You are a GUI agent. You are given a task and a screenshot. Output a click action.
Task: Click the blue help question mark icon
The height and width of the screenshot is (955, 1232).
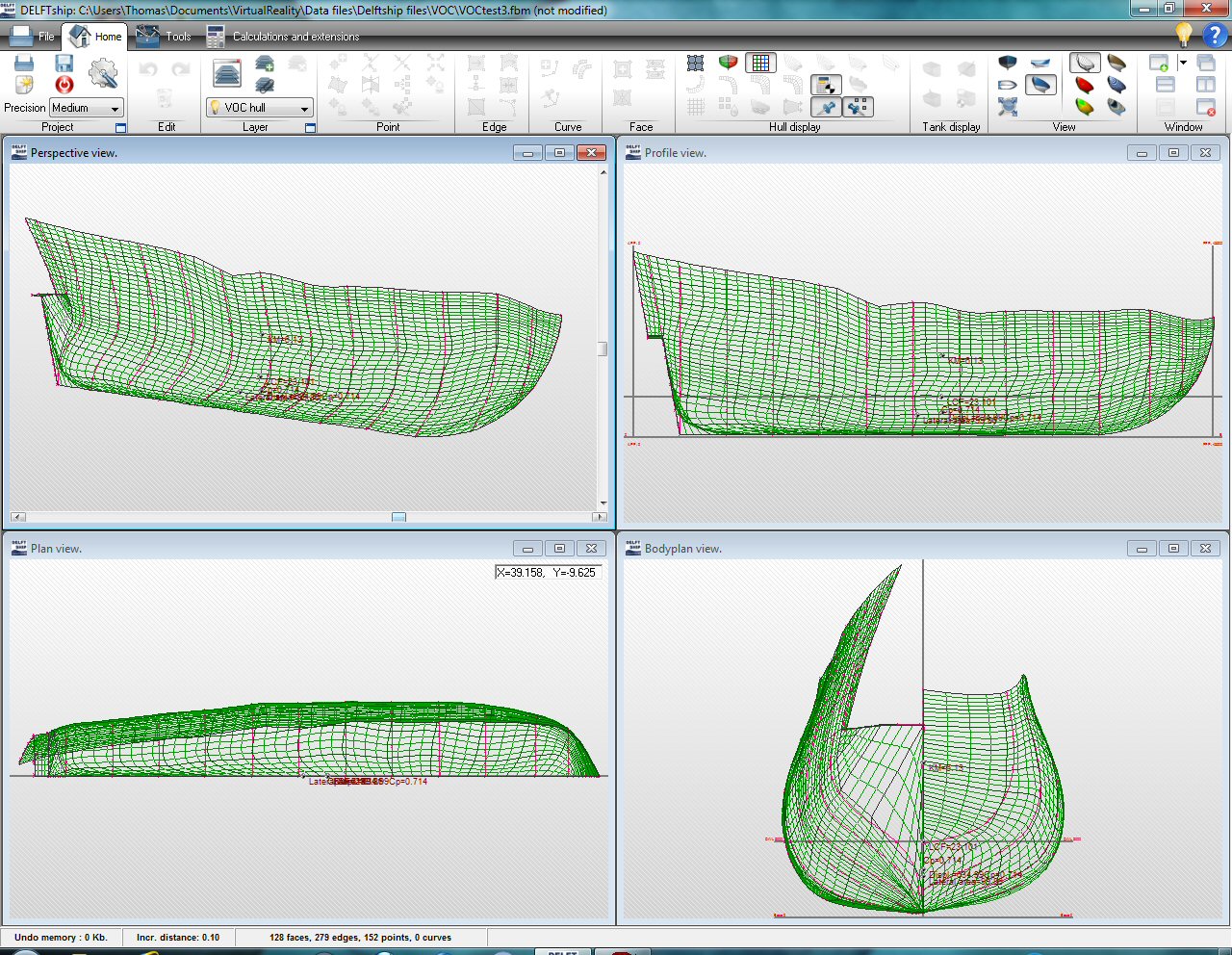tap(1215, 36)
